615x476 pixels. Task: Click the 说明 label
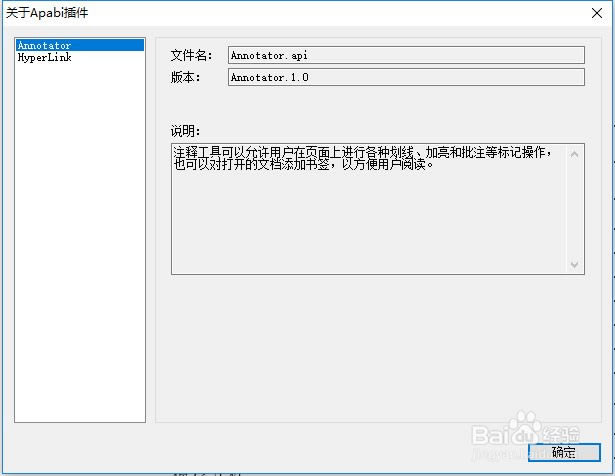186,131
